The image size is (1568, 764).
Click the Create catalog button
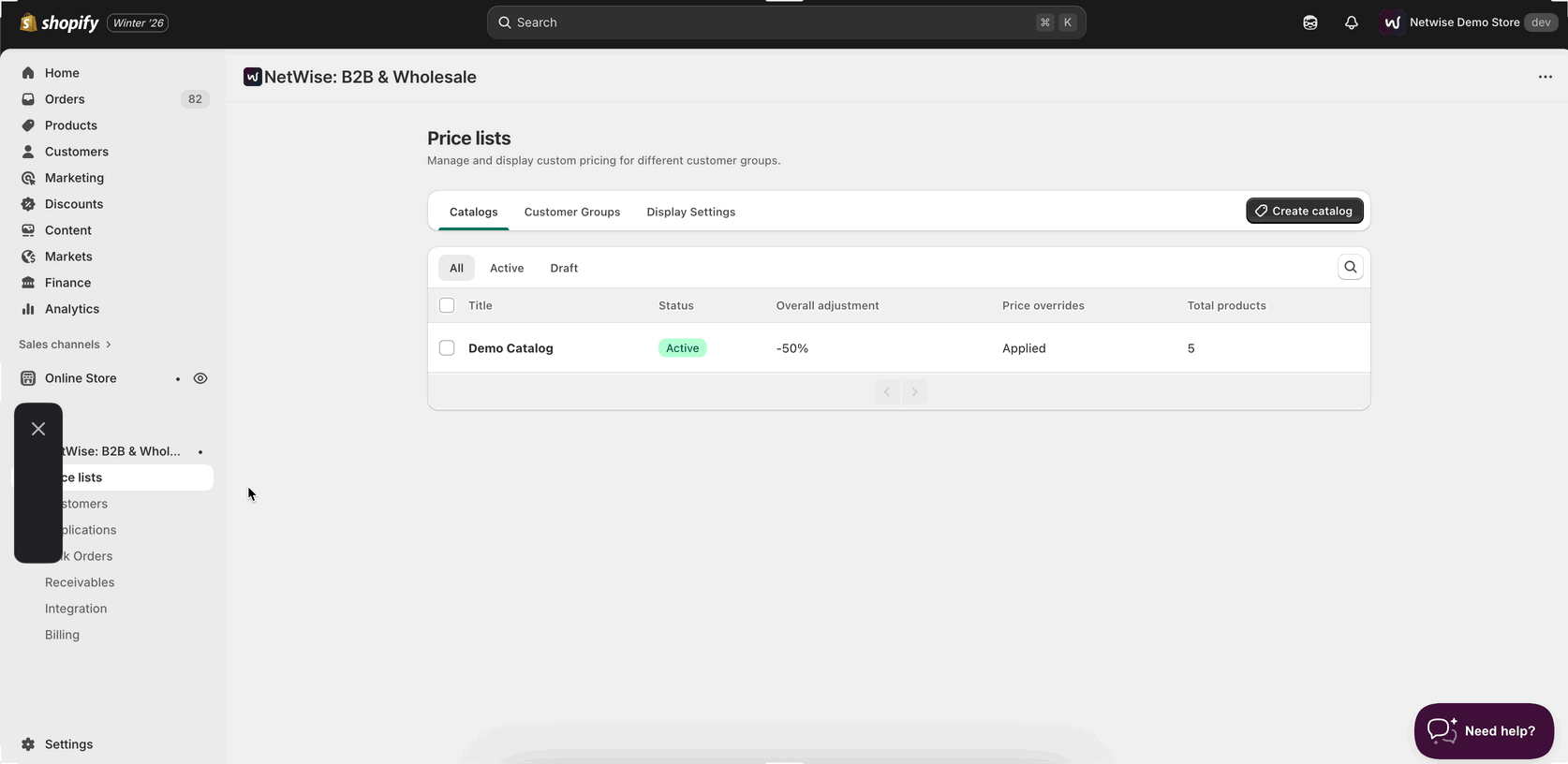pyautogui.click(x=1305, y=211)
